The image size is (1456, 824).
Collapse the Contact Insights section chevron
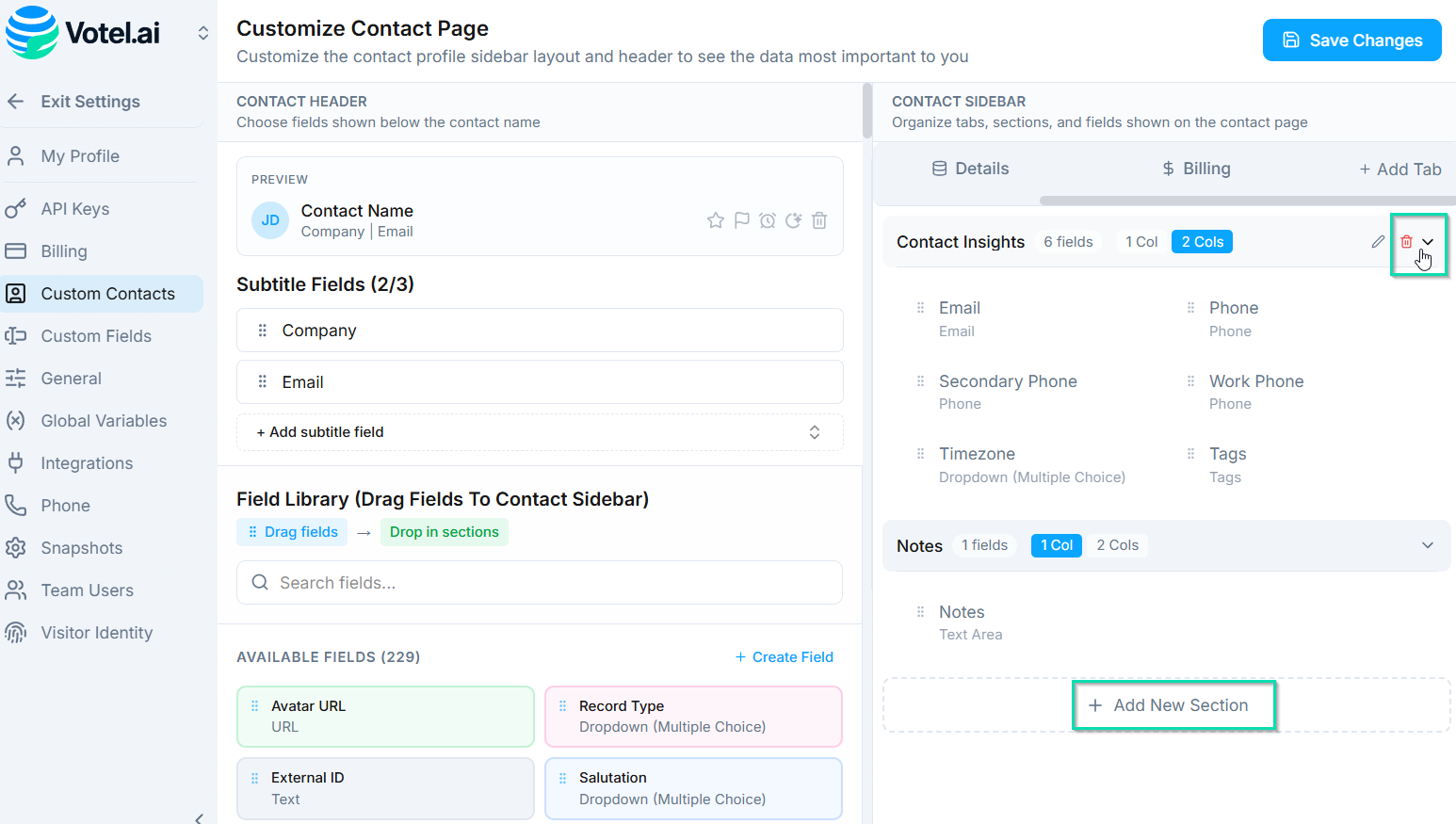tap(1429, 242)
